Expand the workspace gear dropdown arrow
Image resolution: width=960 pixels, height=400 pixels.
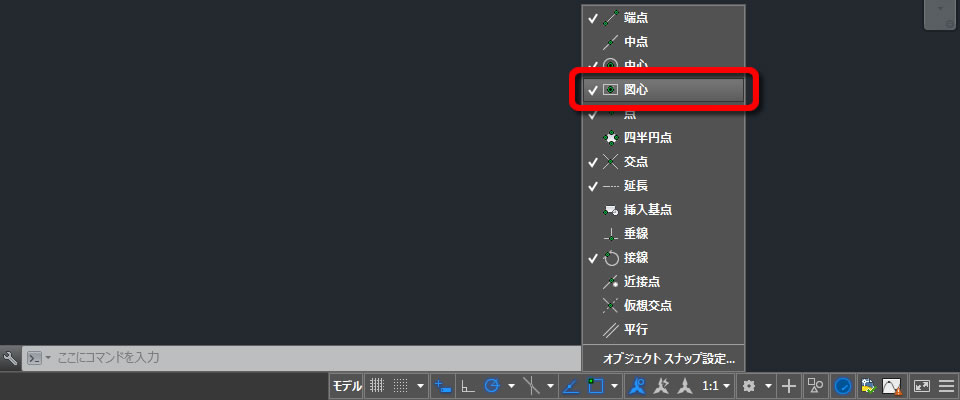tap(768, 386)
